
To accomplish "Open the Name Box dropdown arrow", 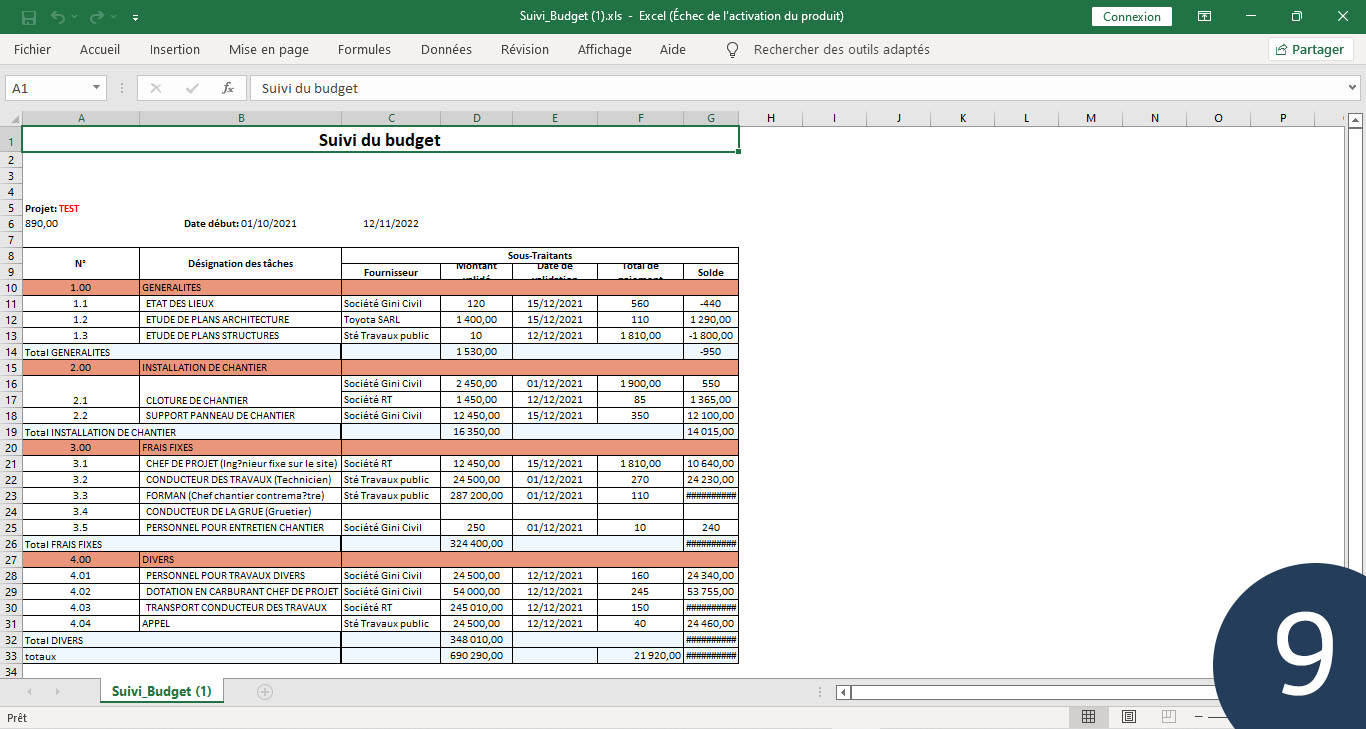I will point(97,88).
